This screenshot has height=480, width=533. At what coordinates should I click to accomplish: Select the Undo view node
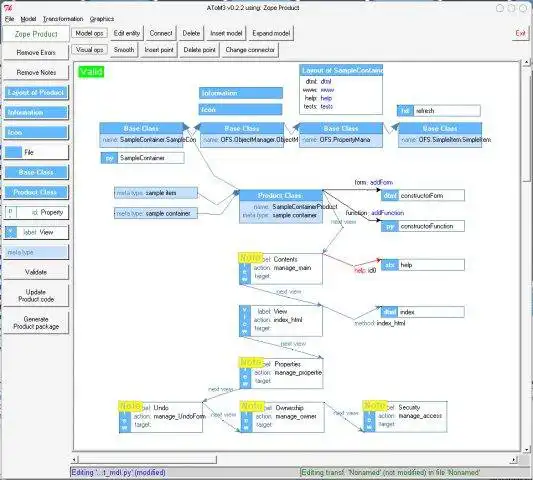click(161, 417)
